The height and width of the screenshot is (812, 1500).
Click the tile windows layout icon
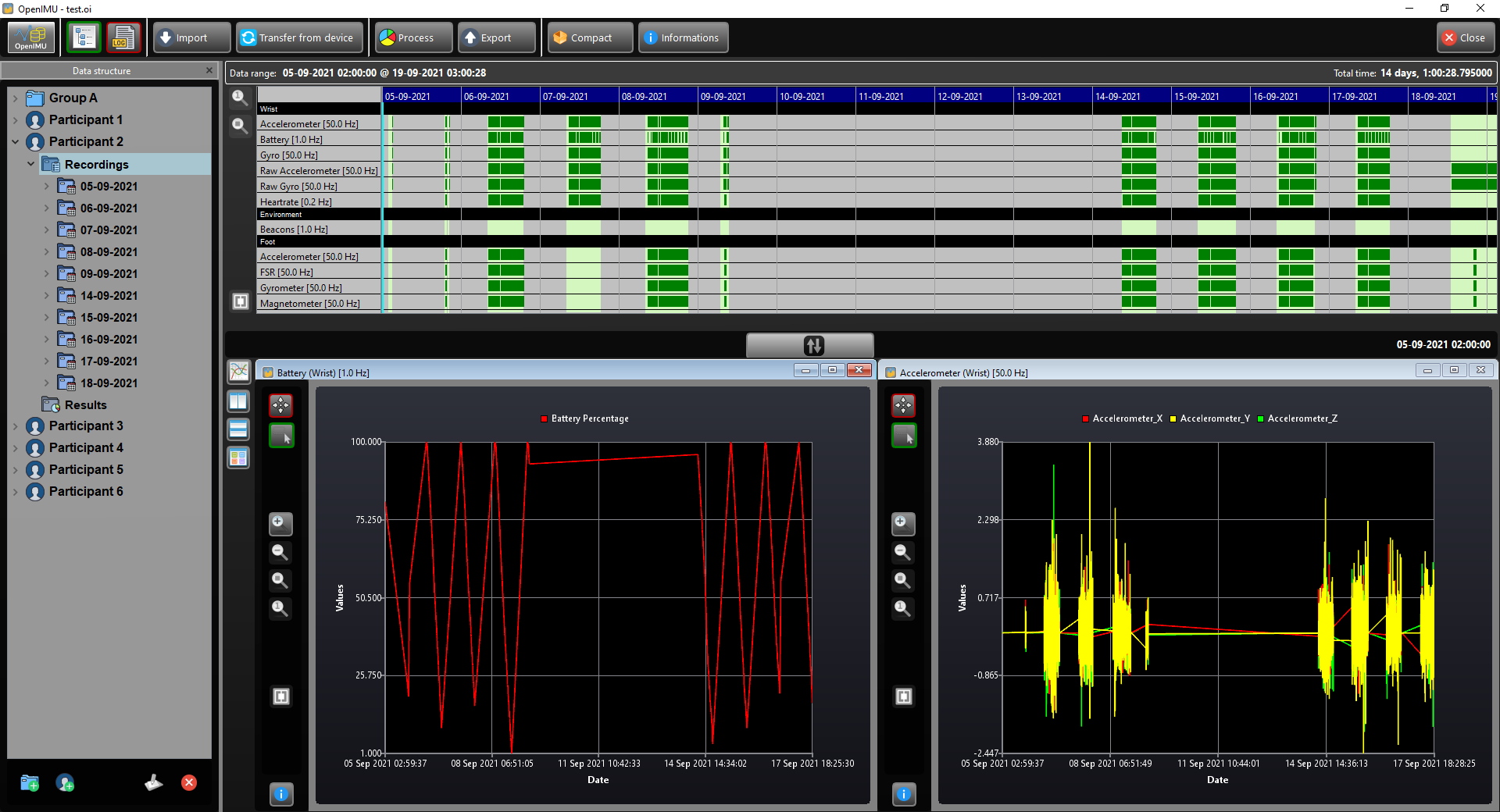[239, 458]
